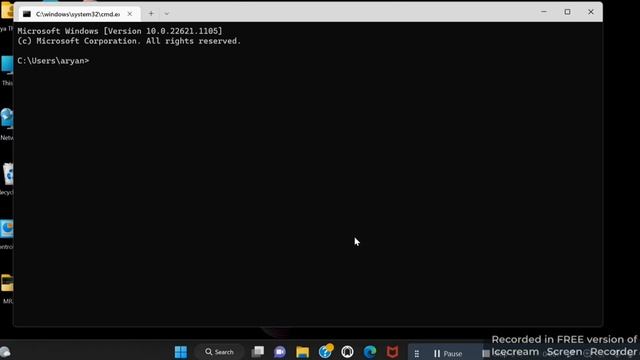Expand the new tab profile dropdown

[x=167, y=13]
